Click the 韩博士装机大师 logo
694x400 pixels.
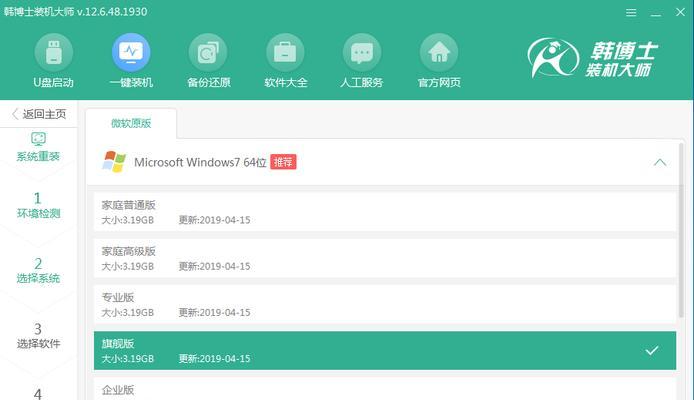593,58
